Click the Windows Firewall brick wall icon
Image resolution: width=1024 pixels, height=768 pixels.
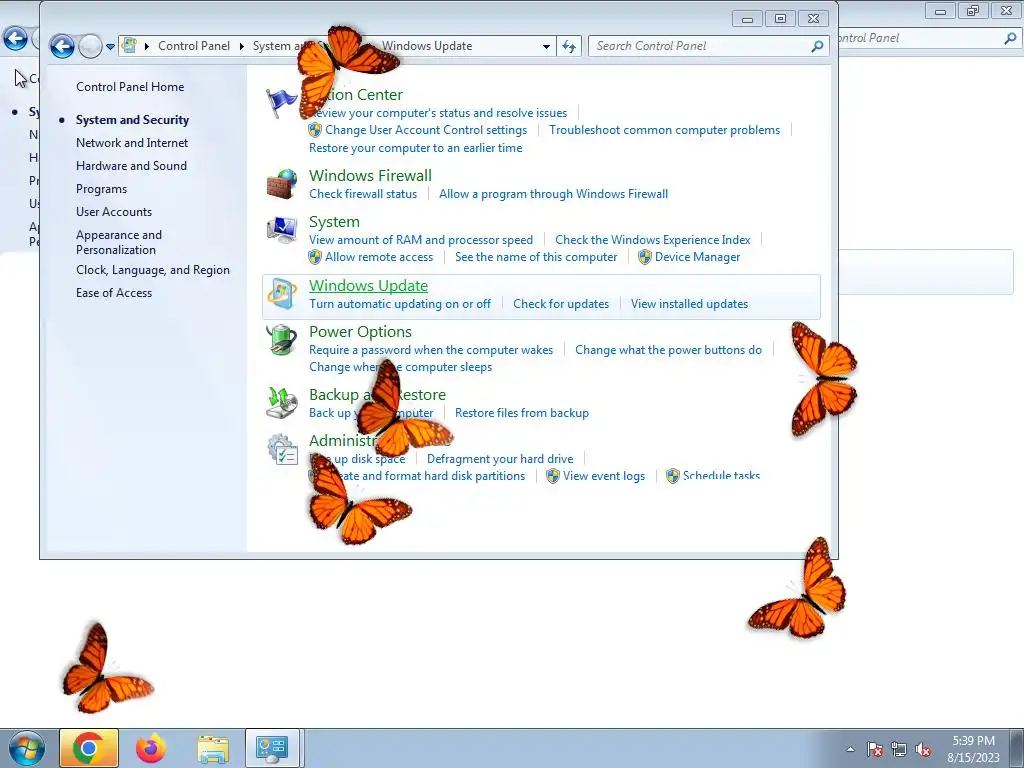(281, 184)
